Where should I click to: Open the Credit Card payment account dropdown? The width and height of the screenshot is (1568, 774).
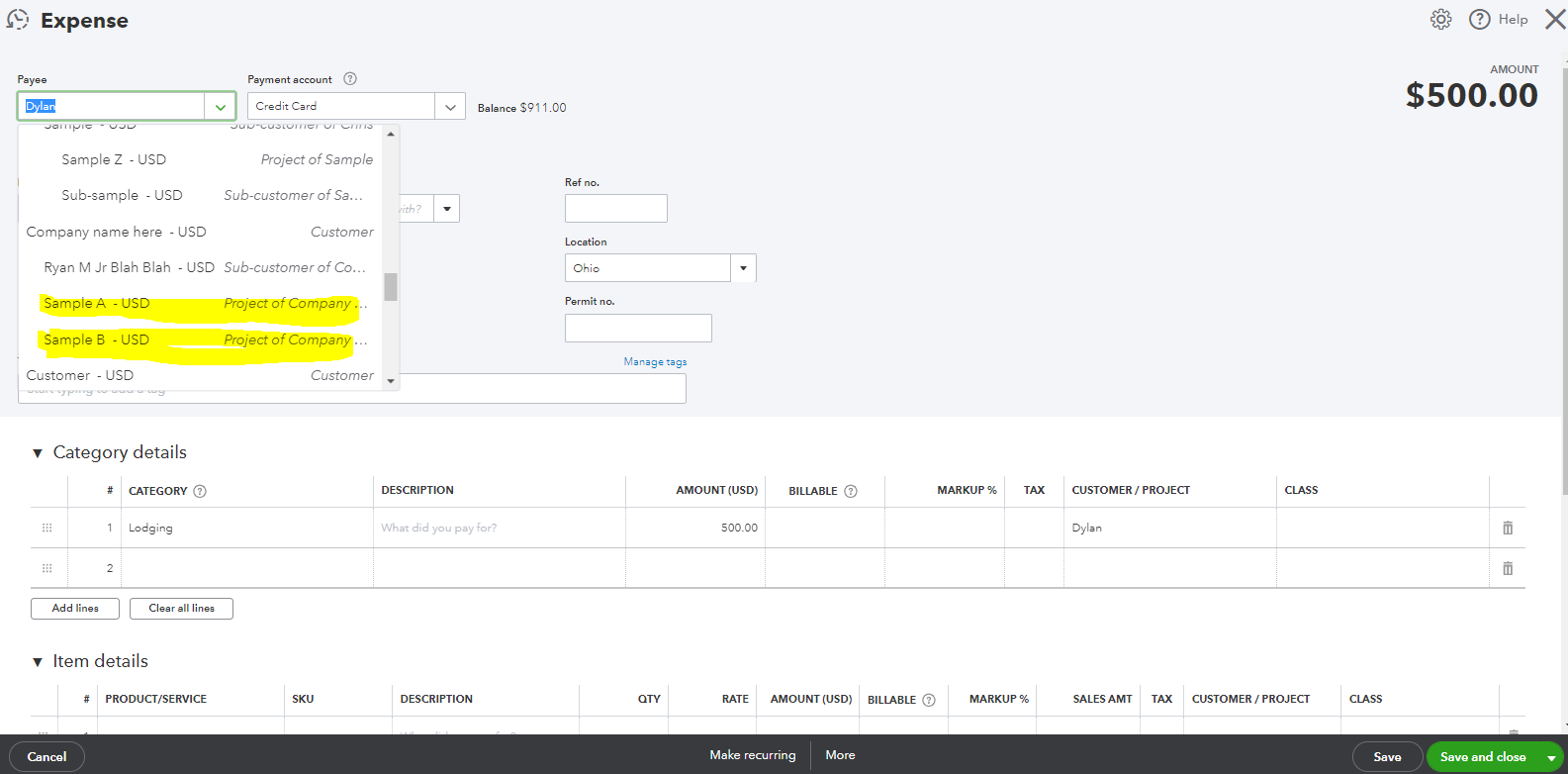pos(450,107)
